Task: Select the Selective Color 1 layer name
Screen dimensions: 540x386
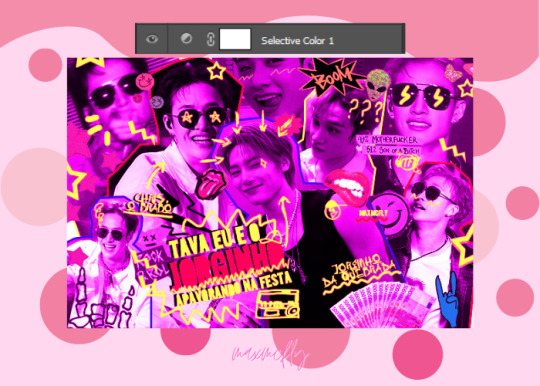Action: [297, 41]
